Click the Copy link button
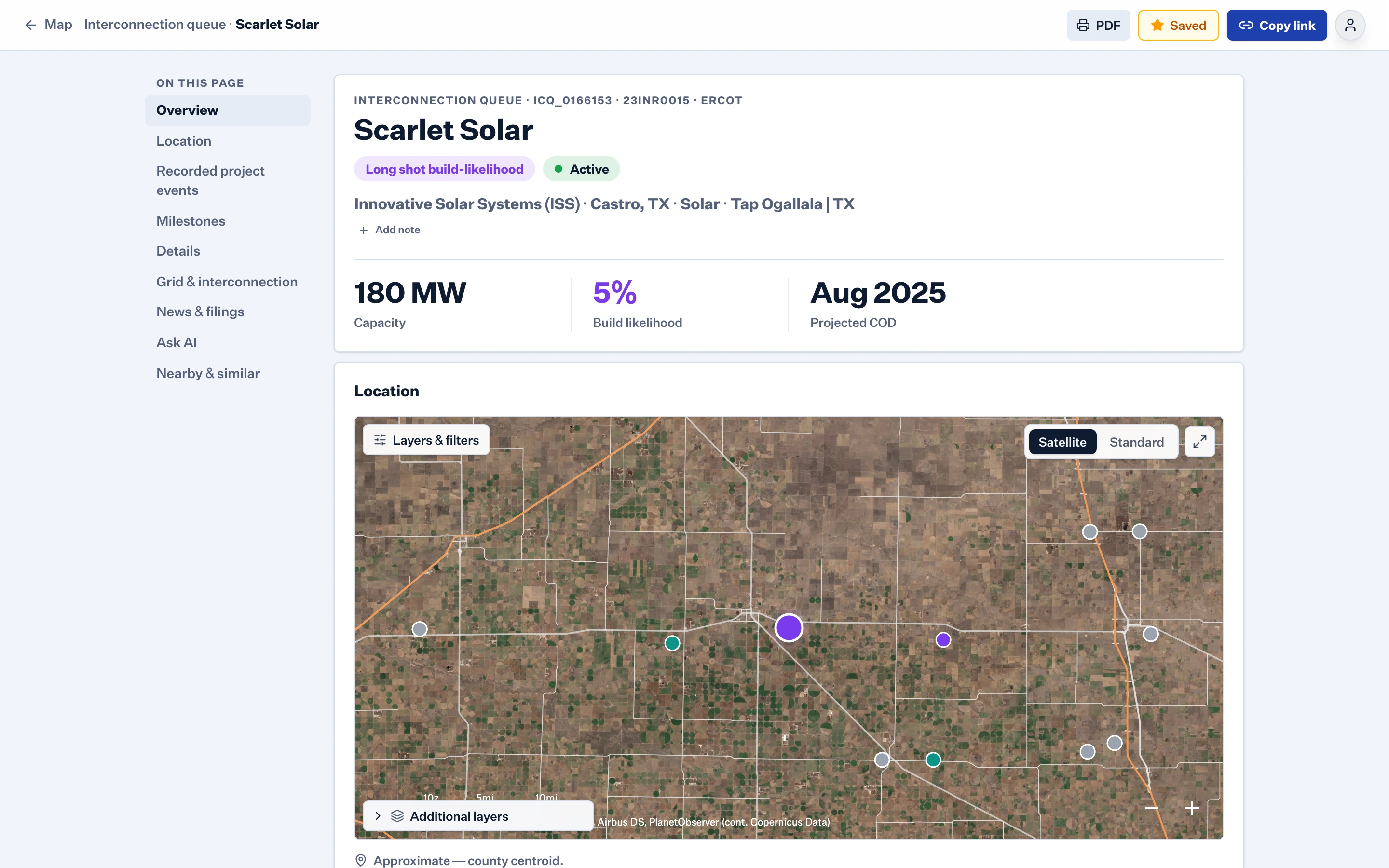This screenshot has width=1389, height=868. (x=1277, y=25)
